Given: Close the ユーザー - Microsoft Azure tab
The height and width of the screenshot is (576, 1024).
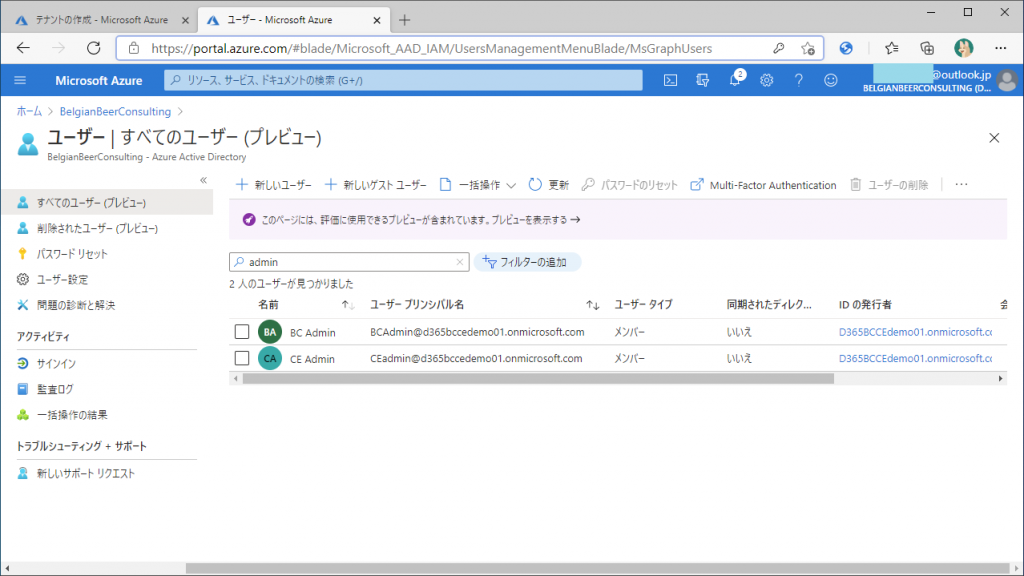Looking at the screenshot, I should [x=377, y=20].
